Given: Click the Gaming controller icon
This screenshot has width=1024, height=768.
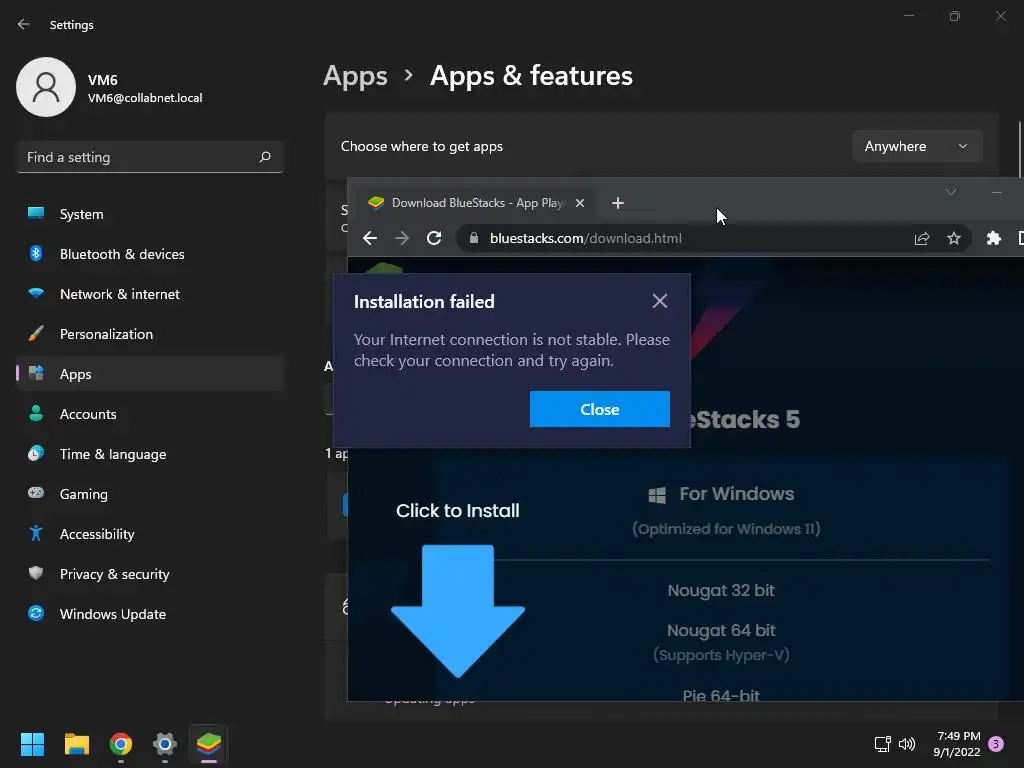Looking at the screenshot, I should [x=36, y=493].
